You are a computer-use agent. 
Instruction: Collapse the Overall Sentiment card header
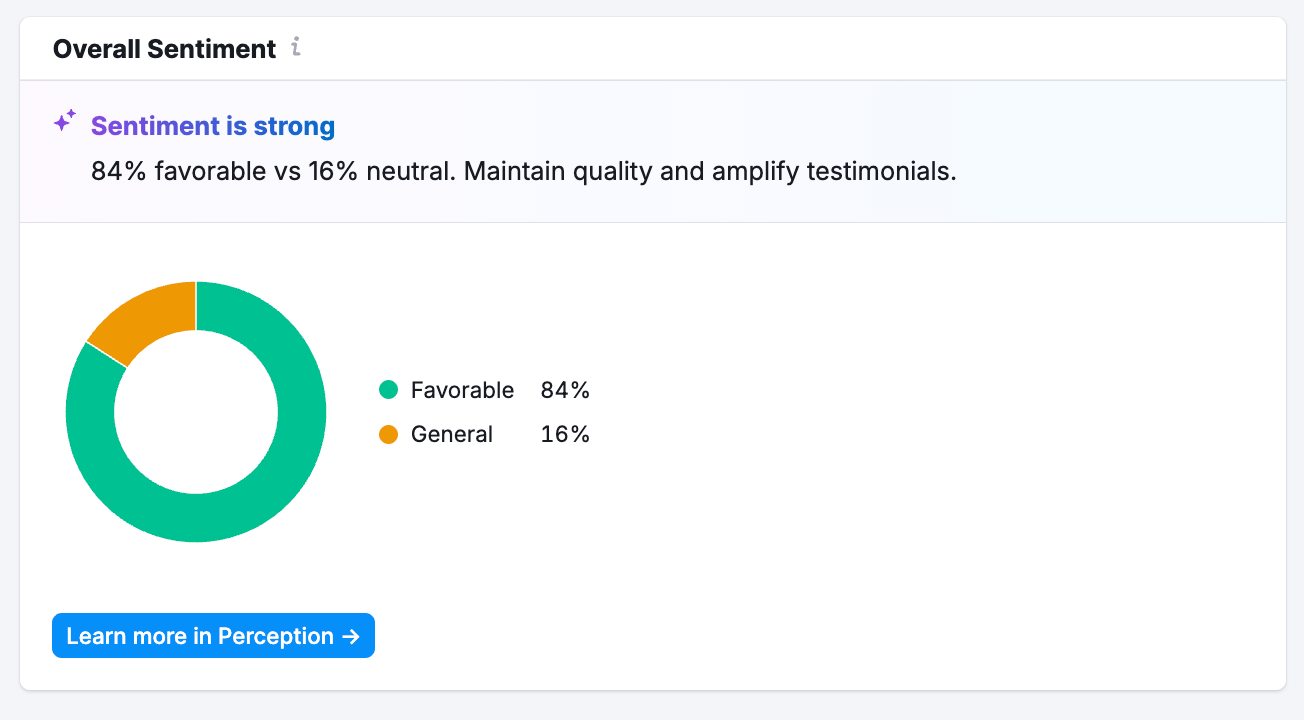(x=164, y=48)
